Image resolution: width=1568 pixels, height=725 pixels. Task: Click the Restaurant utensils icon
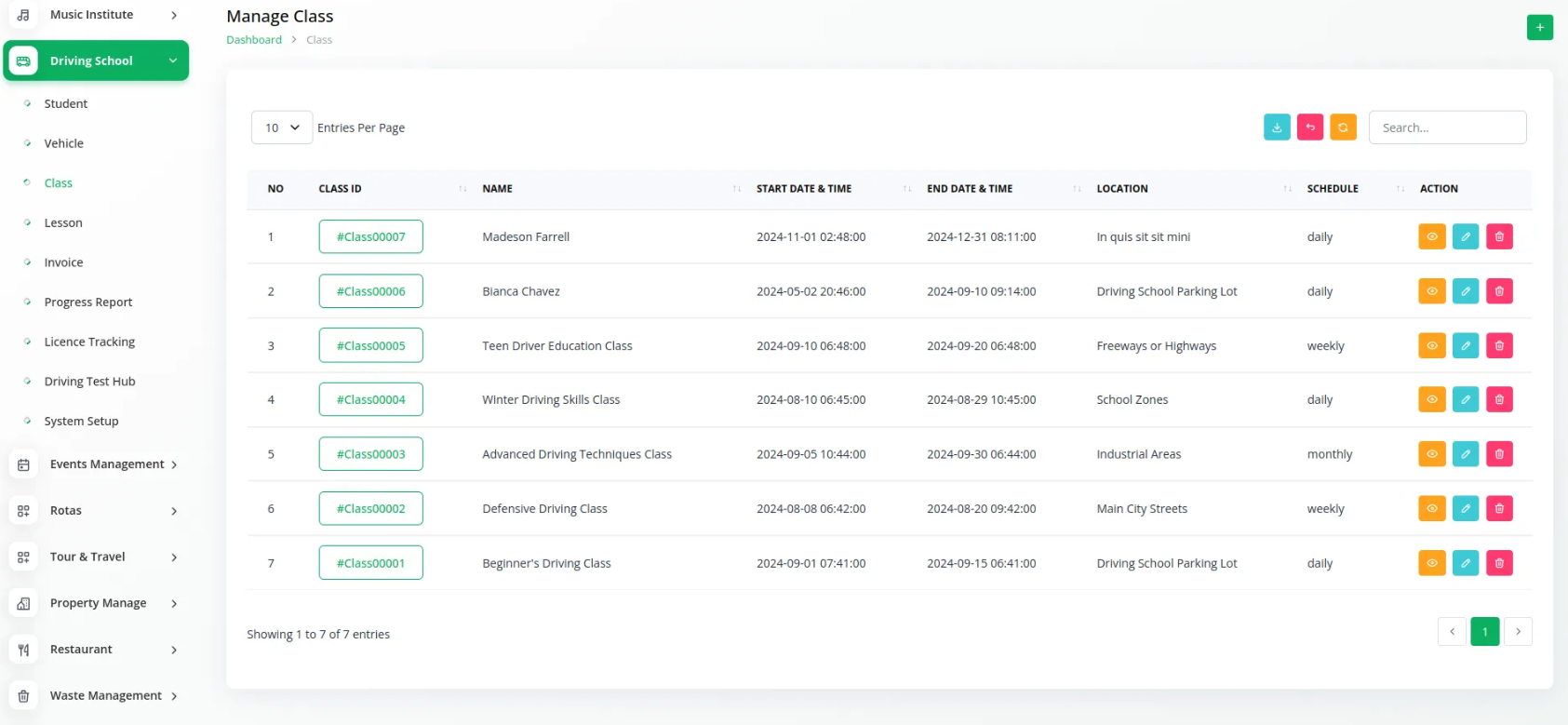23,650
